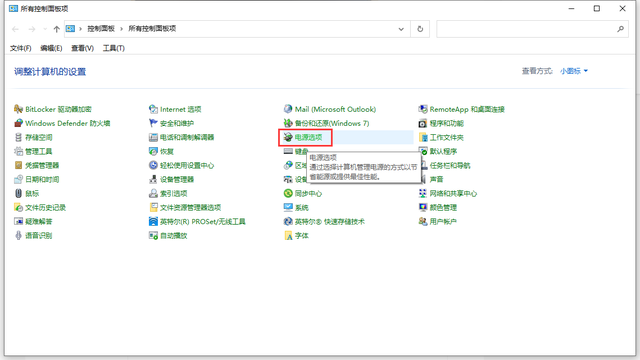Screen dimensions: 640x360
Task: Open 电话和调制解调器 icon
Action: pyautogui.click(x=153, y=137)
